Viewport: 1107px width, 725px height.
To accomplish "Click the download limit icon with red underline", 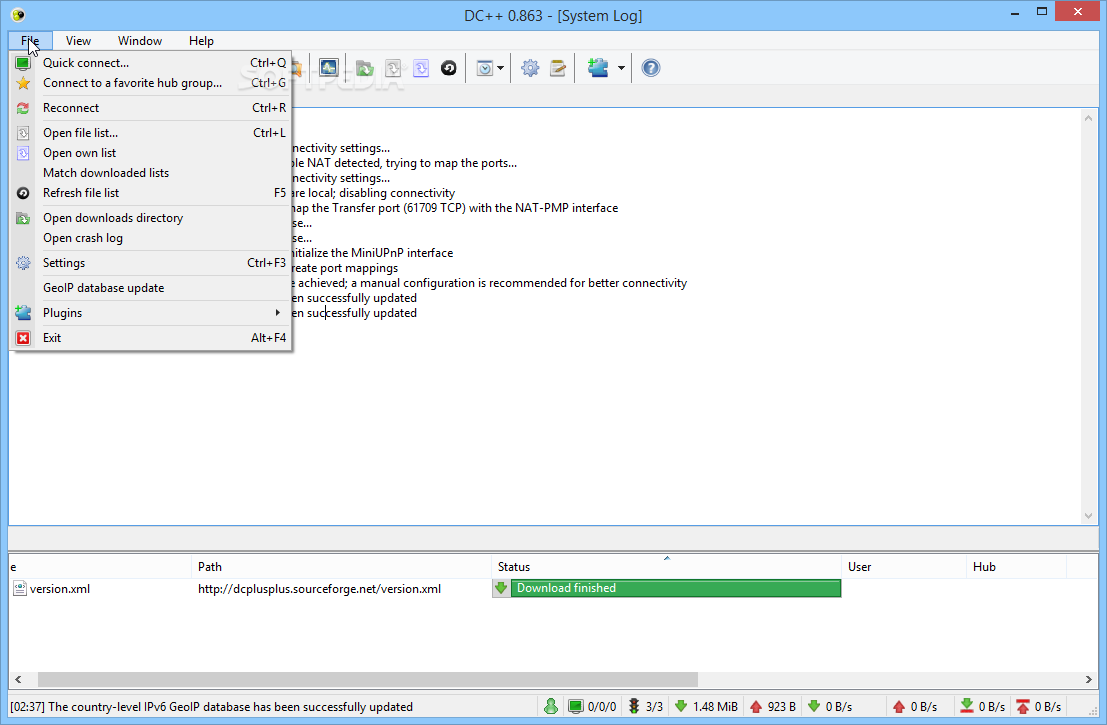I will (967, 706).
